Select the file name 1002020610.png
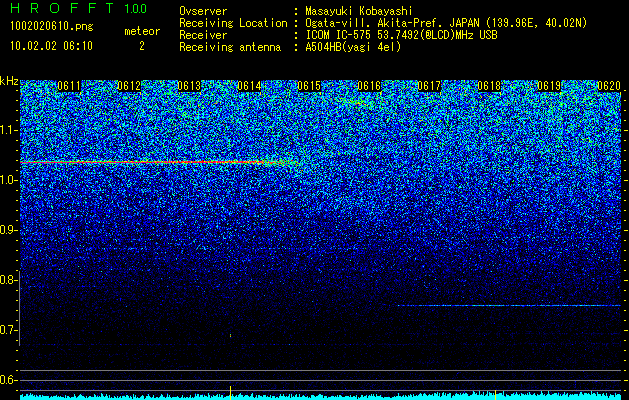 pos(52,27)
